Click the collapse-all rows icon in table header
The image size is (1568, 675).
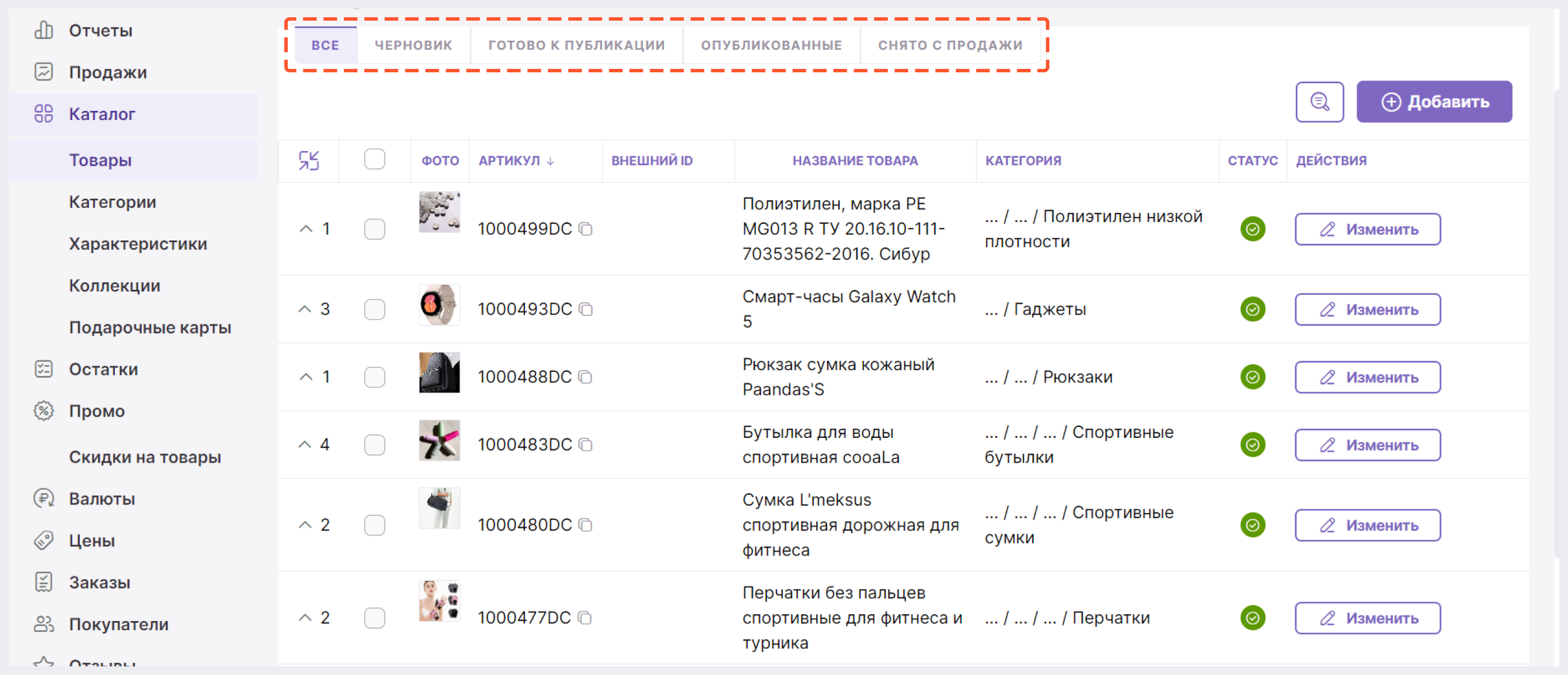pyautogui.click(x=308, y=161)
